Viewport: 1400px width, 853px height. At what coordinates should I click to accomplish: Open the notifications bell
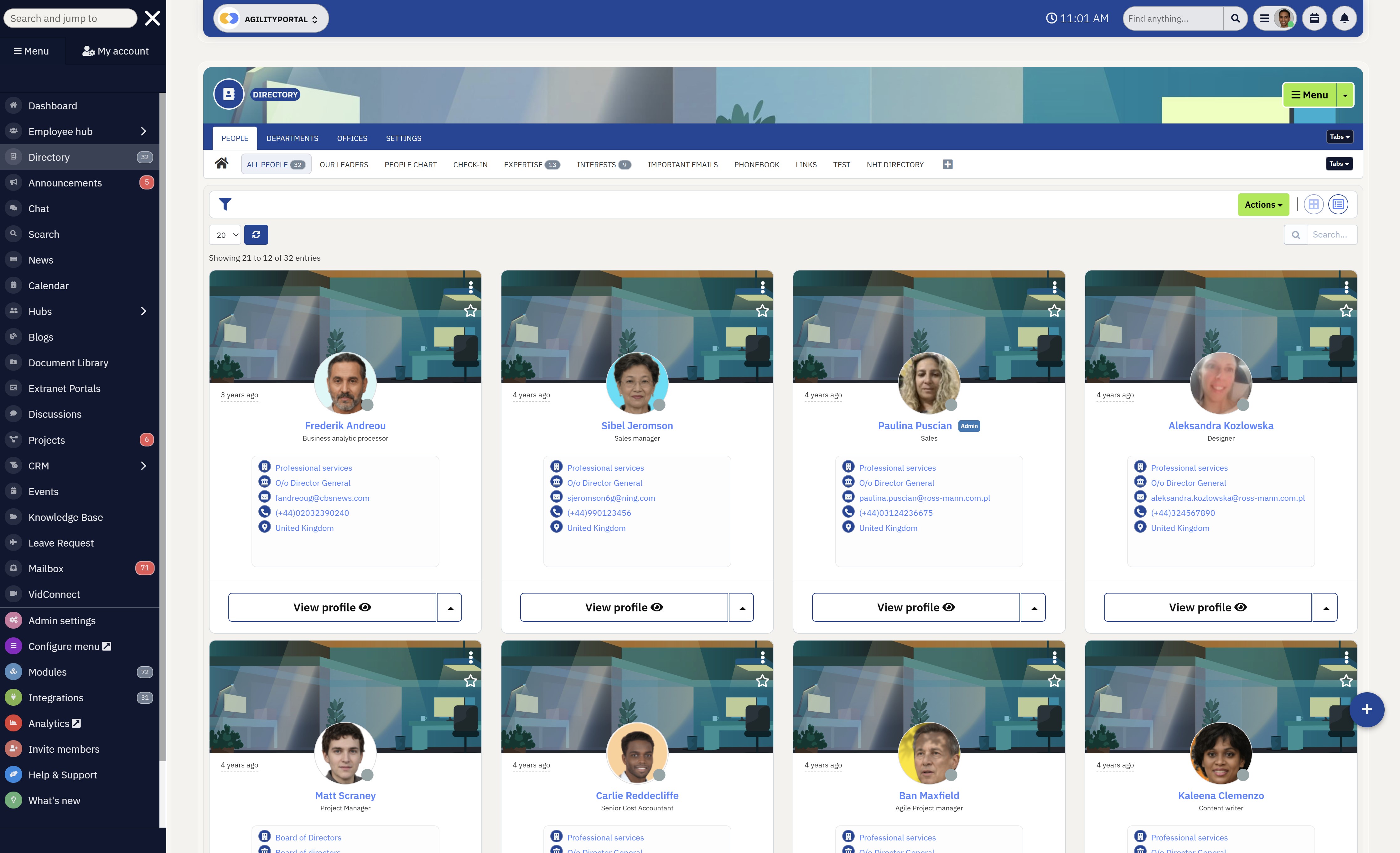pos(1344,18)
